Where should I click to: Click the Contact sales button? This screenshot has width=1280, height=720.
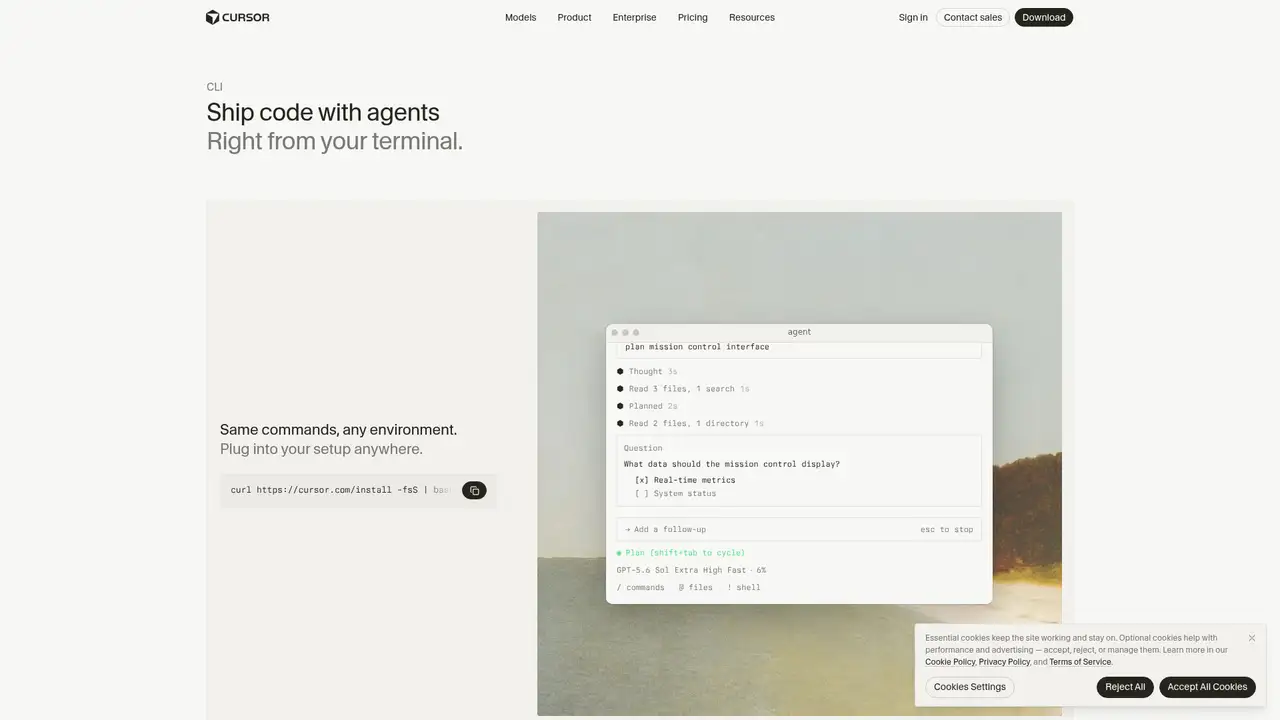973,17
